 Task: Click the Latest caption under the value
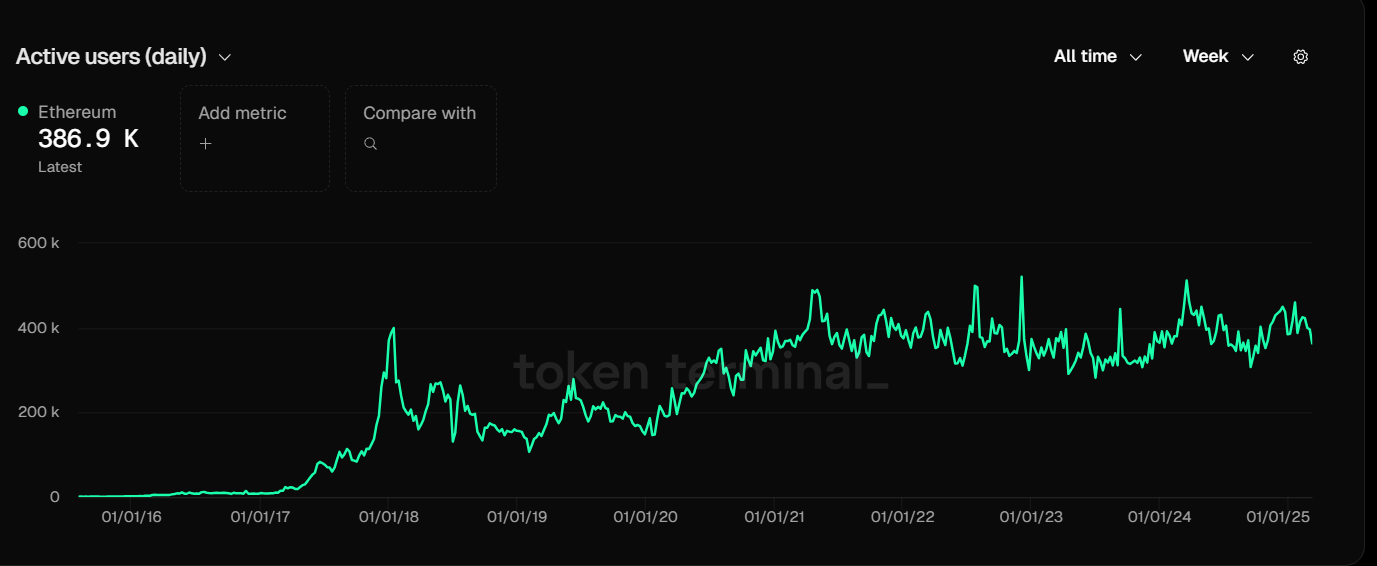[x=60, y=167]
